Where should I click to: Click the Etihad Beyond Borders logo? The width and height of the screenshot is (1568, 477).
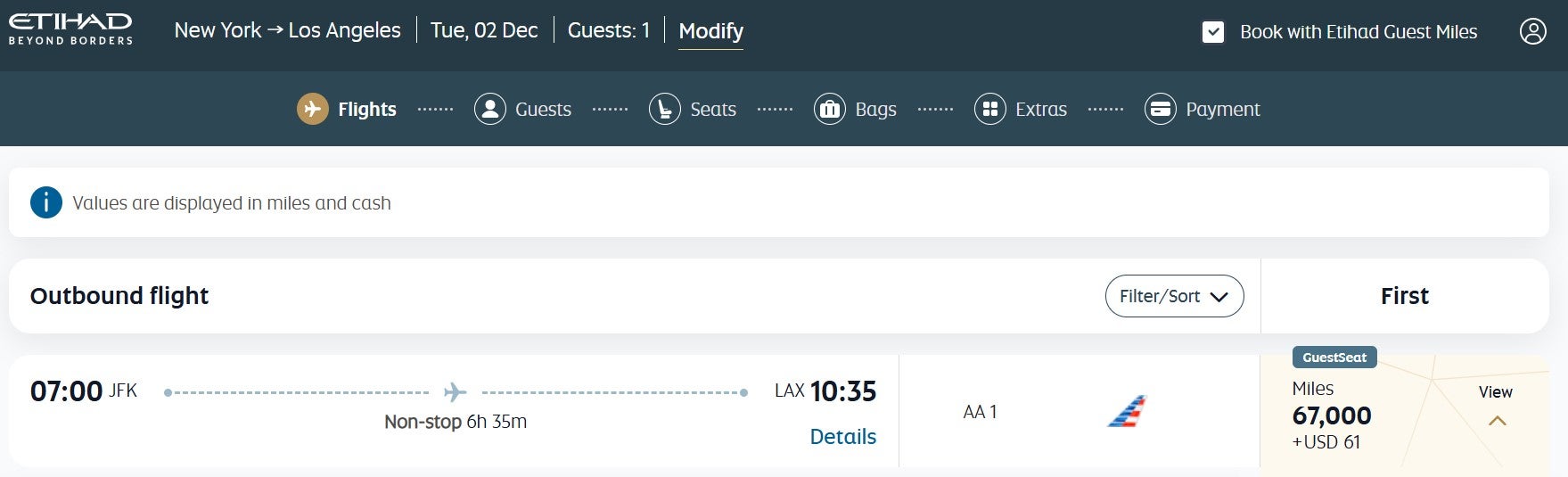tap(70, 29)
